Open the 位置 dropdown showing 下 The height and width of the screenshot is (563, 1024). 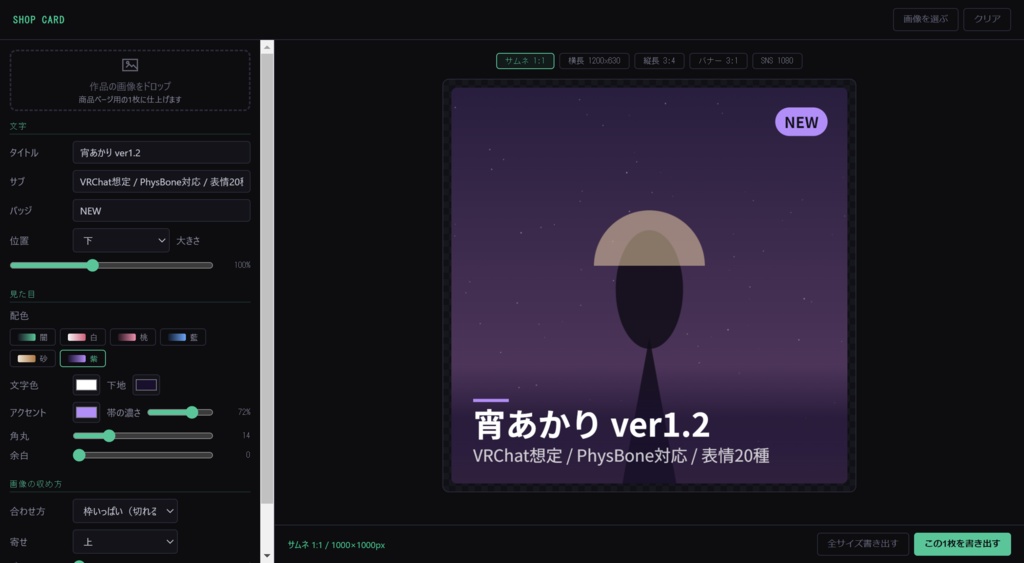[121, 240]
